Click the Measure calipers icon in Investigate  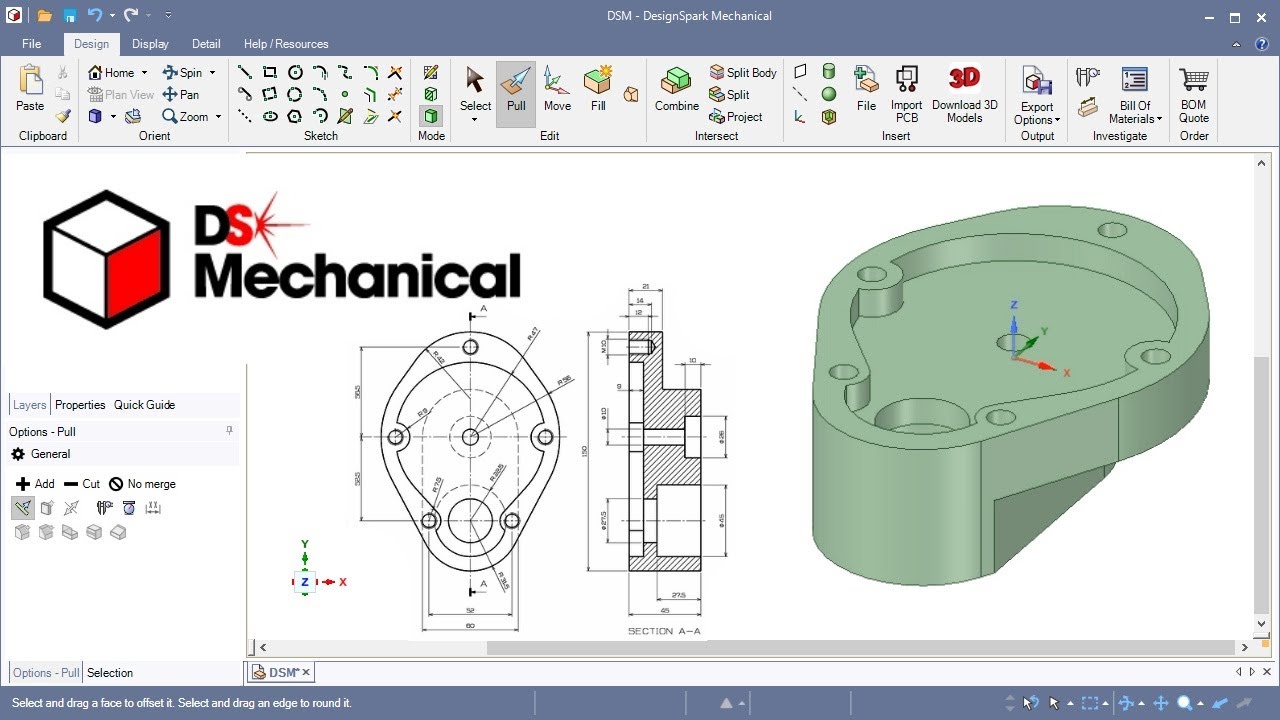[x=1088, y=76]
